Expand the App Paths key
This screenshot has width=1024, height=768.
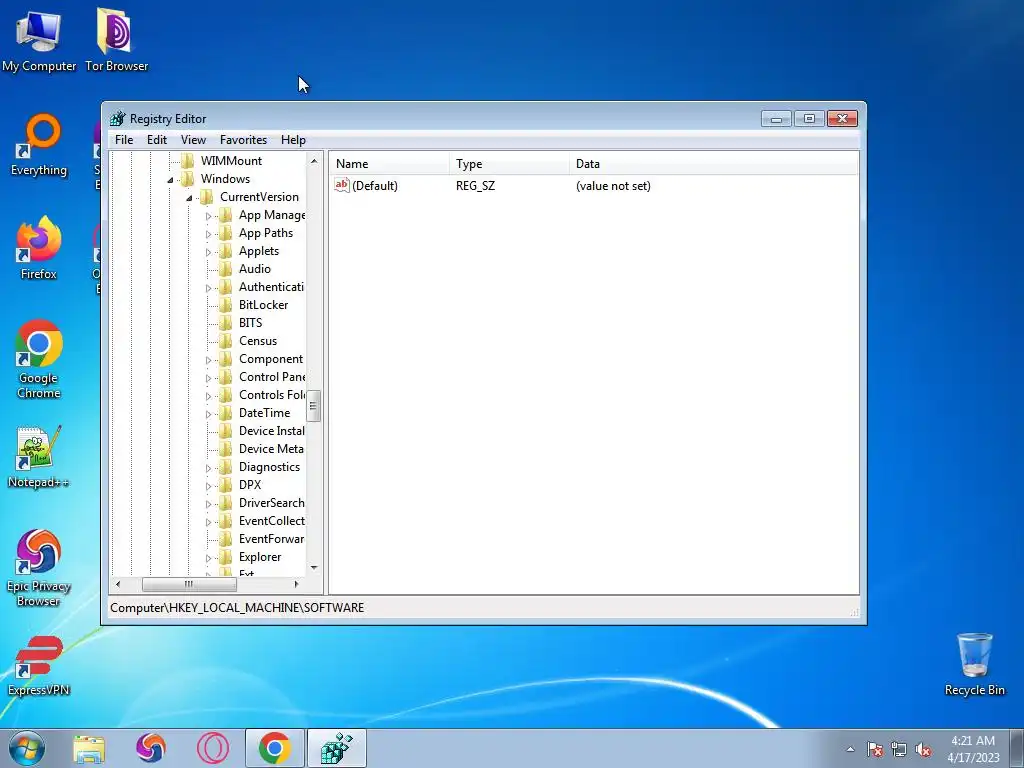208,234
